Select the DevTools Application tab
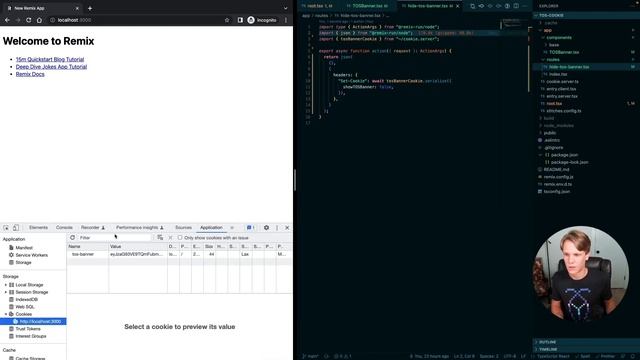Screen dimensions: 640x360 point(211,227)
